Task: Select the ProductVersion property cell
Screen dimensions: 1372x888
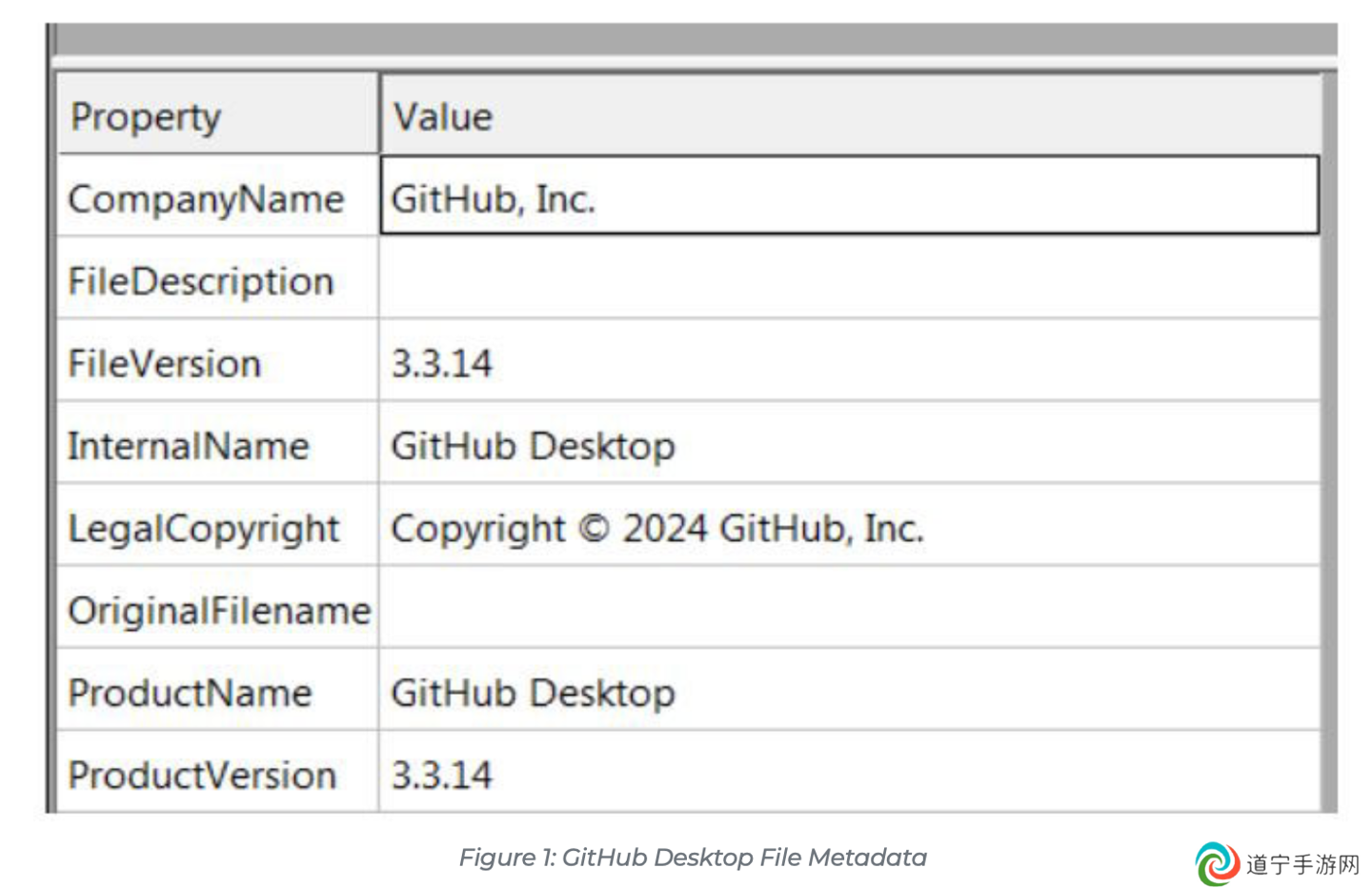Action: (218, 773)
